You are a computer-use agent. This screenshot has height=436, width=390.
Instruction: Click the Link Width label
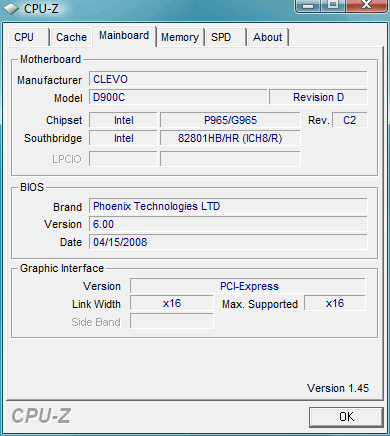click(96, 304)
